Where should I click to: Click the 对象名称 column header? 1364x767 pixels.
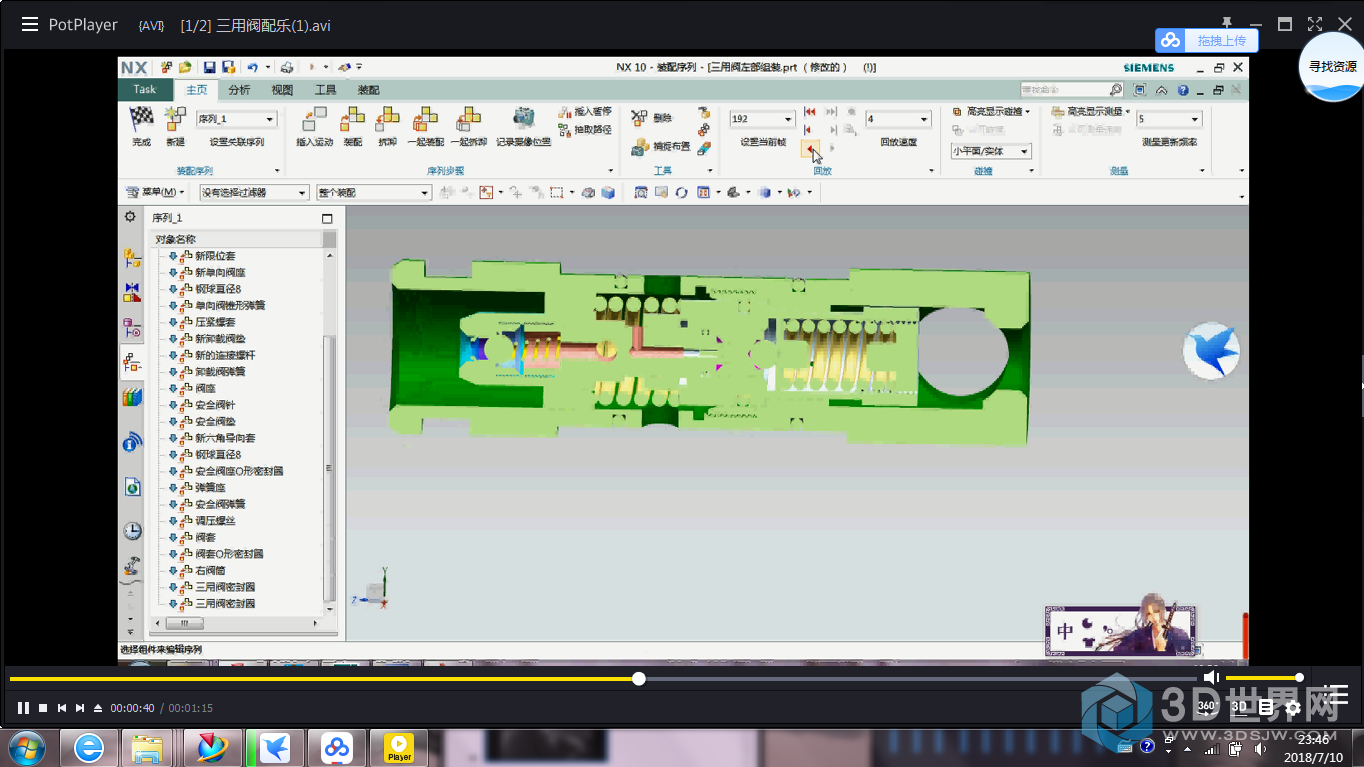[x=236, y=239]
